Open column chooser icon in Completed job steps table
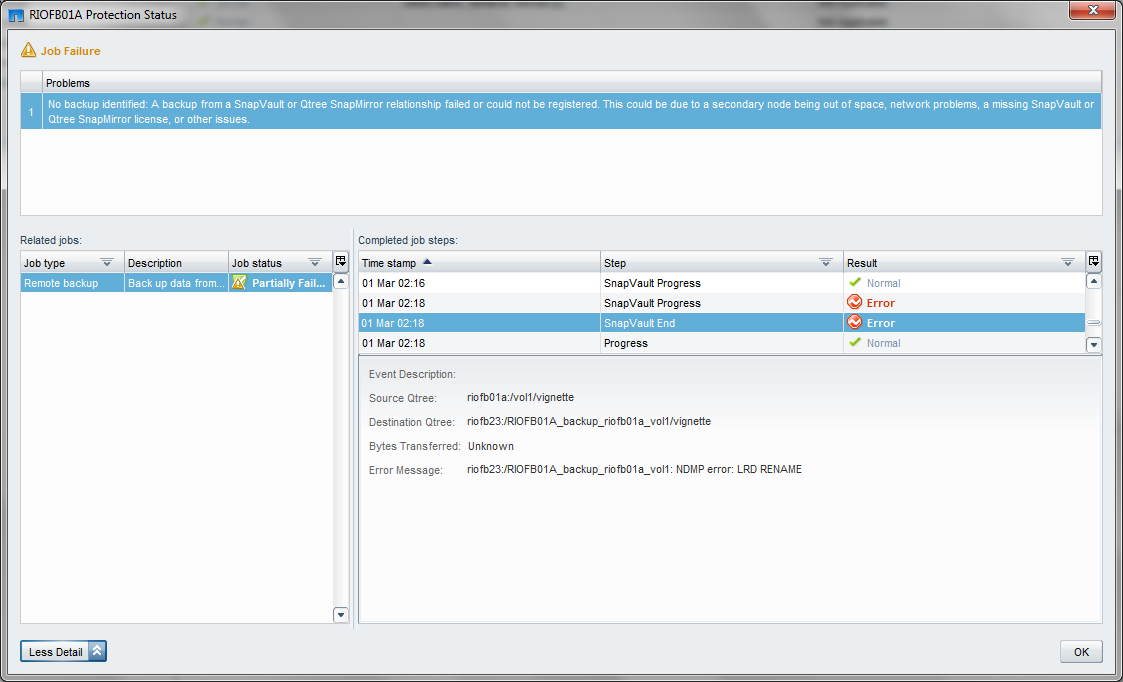The width and height of the screenshot is (1123, 682). pos(1094,261)
